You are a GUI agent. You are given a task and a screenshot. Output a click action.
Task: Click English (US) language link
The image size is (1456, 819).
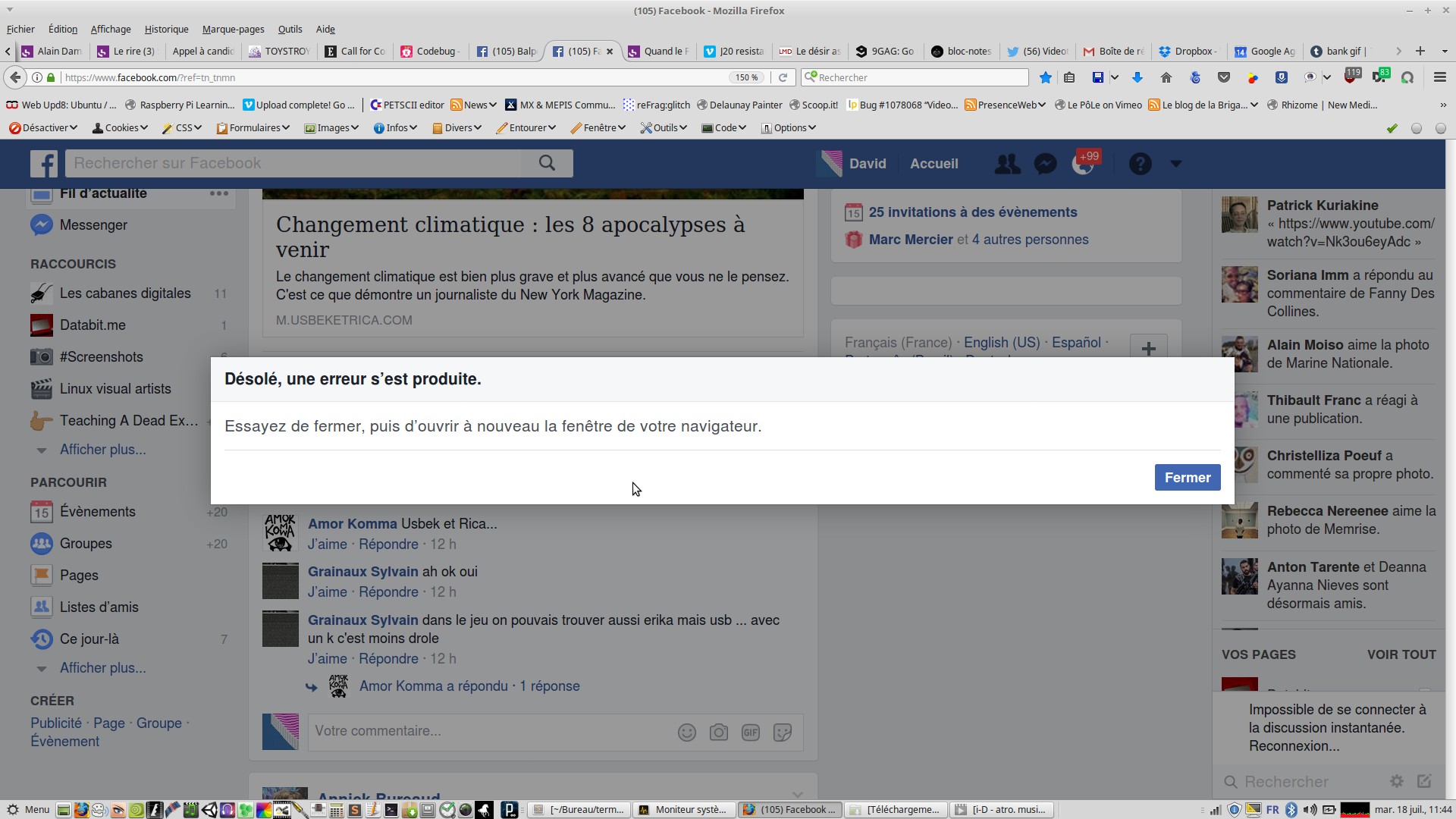(x=1002, y=343)
